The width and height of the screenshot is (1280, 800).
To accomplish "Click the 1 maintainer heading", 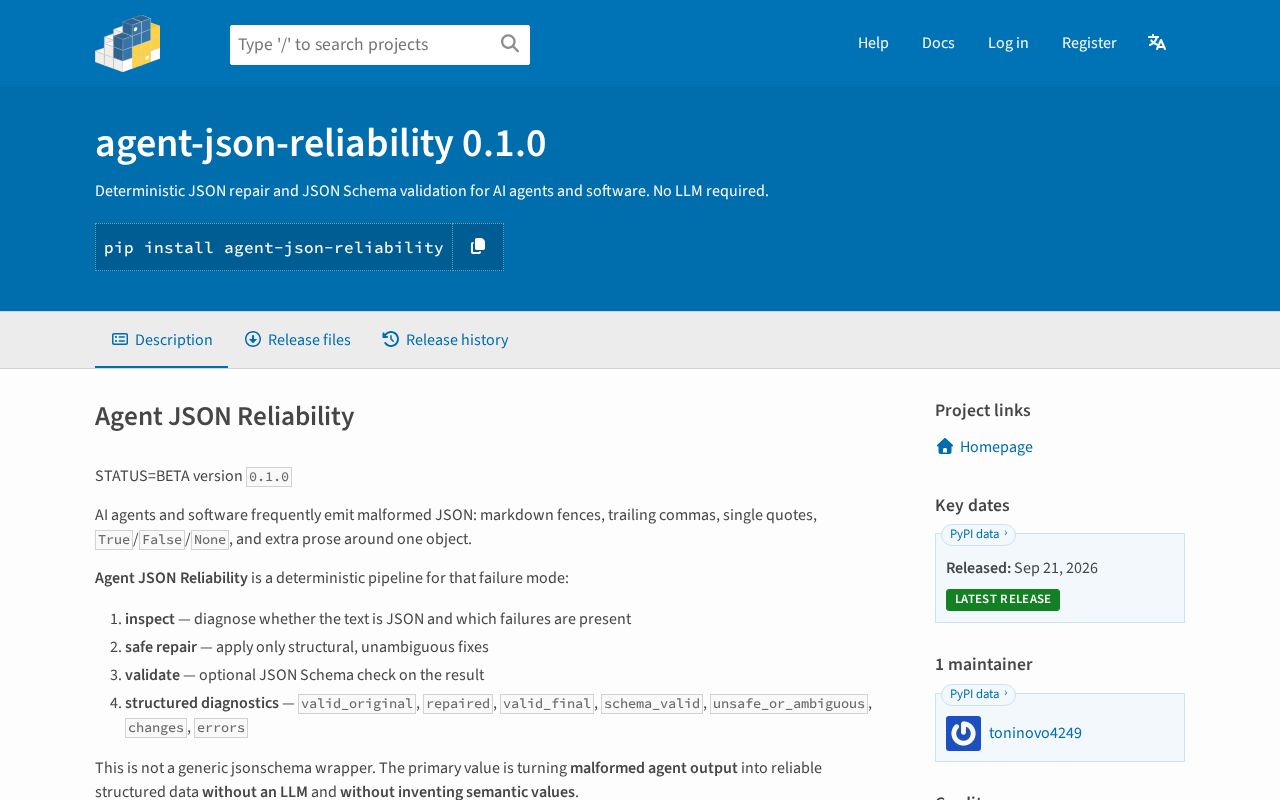I will tap(984, 664).
